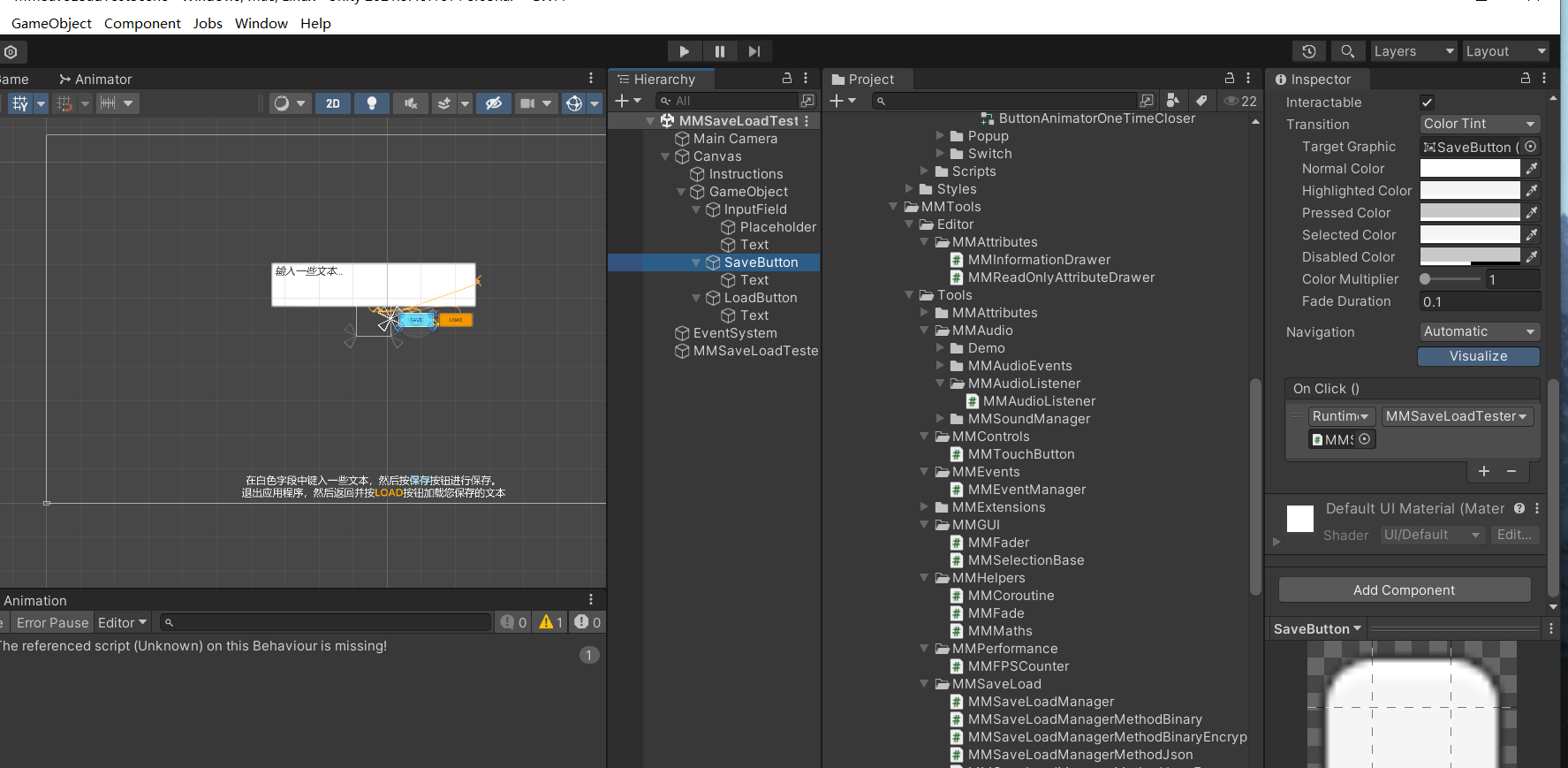
Task: Collapse the LoadButton node in Hierarchy
Action: pyautogui.click(x=696, y=298)
